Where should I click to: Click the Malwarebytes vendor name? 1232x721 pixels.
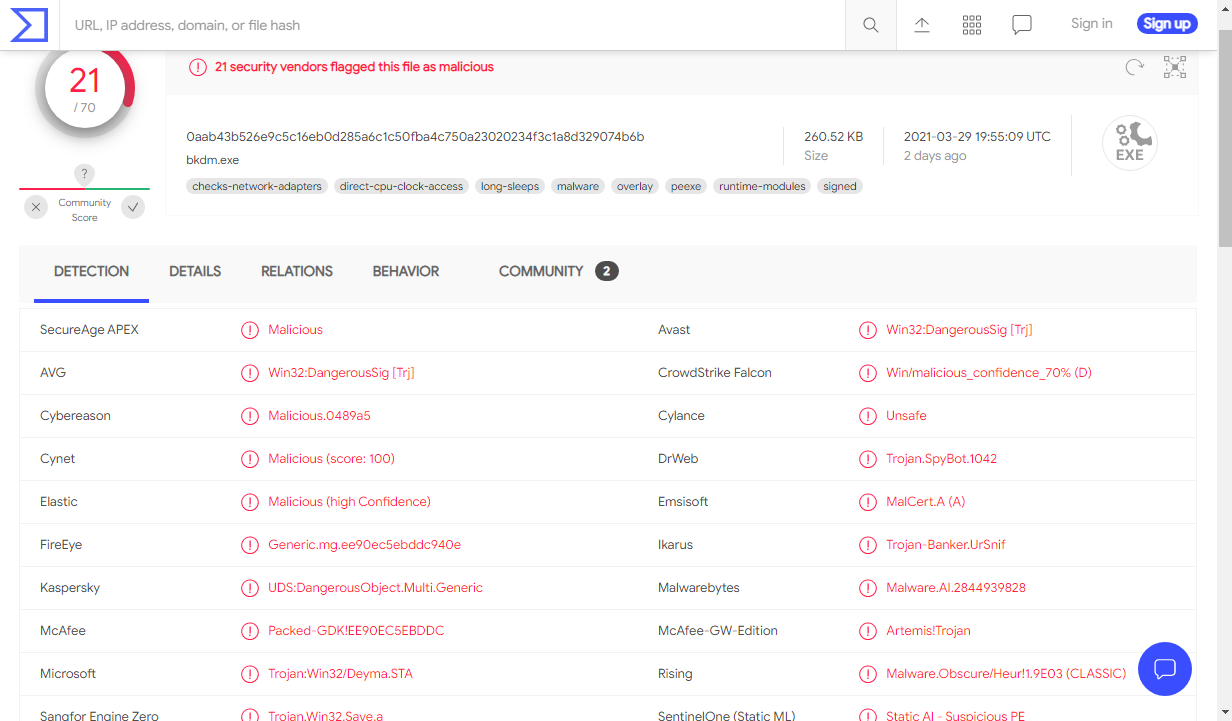pyautogui.click(x=699, y=588)
